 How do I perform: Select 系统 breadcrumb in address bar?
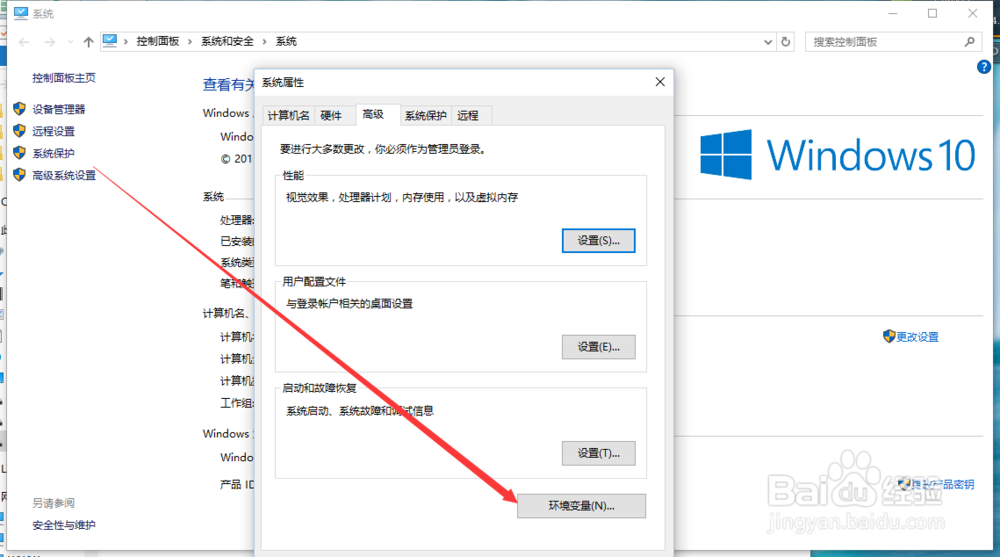(286, 41)
